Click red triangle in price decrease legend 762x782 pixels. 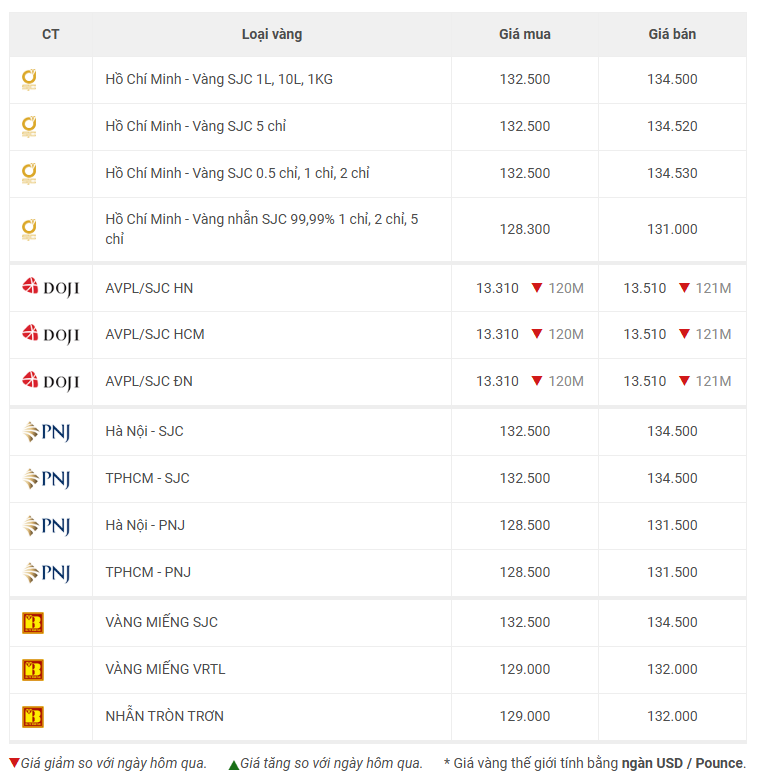tap(14, 763)
